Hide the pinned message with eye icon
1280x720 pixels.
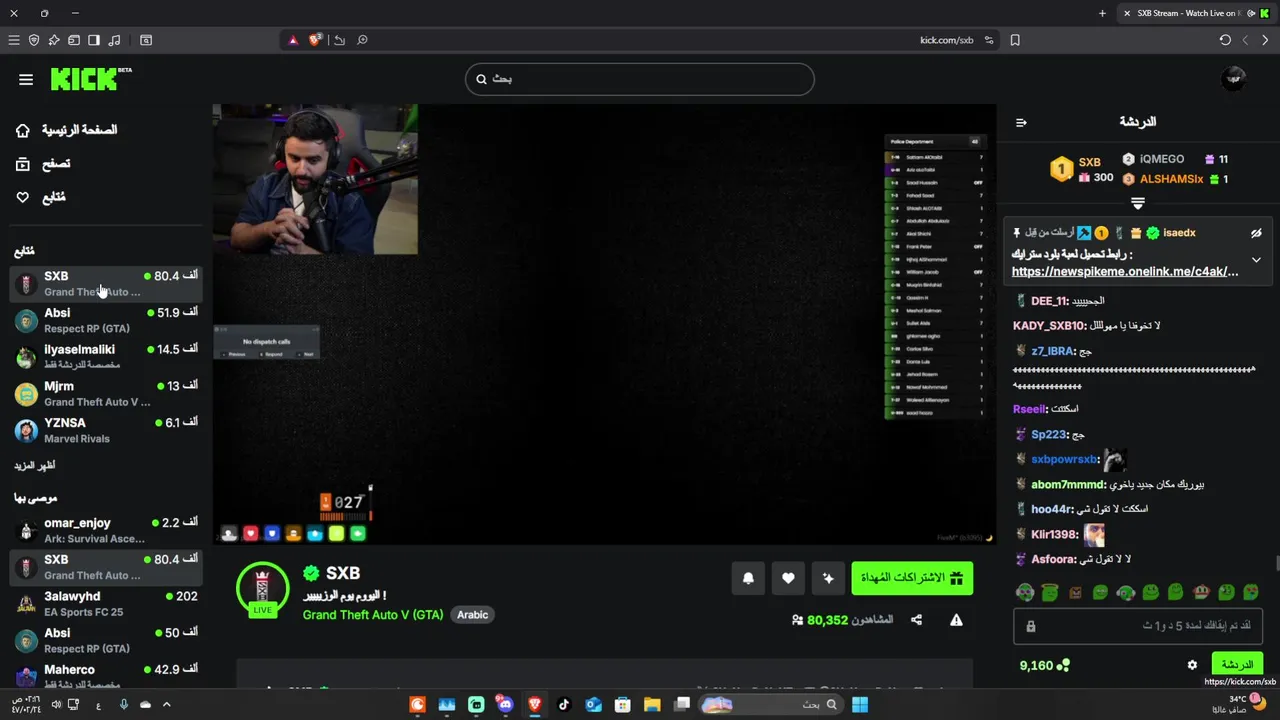click(x=1256, y=233)
